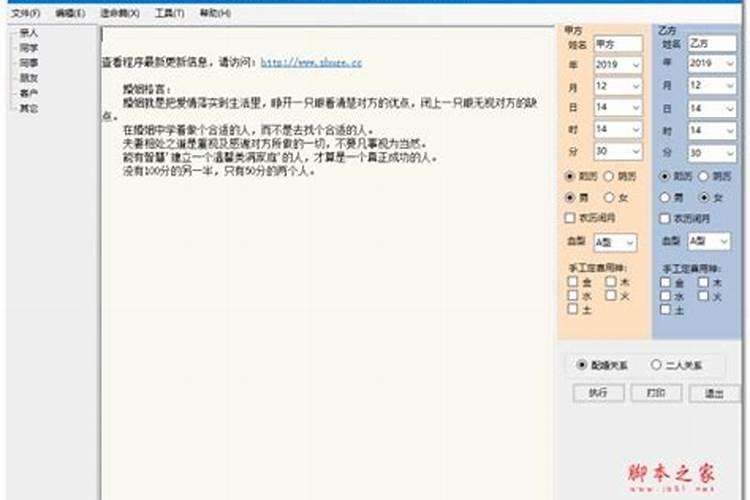Expand the 乙方 hour dropdown
Viewport: 750px width, 500px height.
(729, 131)
